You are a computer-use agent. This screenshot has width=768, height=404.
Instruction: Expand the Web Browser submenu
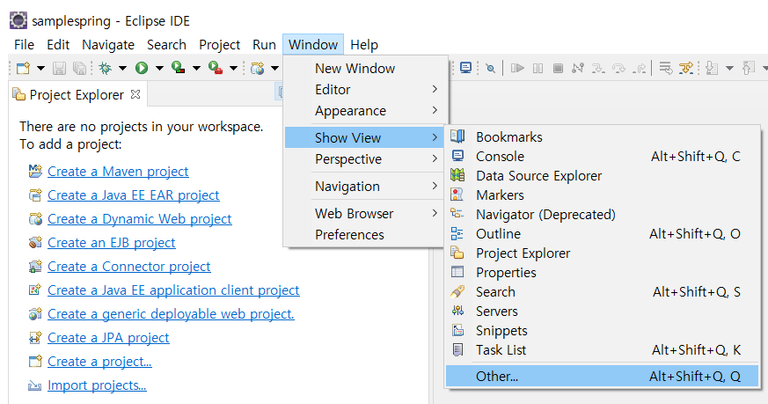[x=365, y=214]
